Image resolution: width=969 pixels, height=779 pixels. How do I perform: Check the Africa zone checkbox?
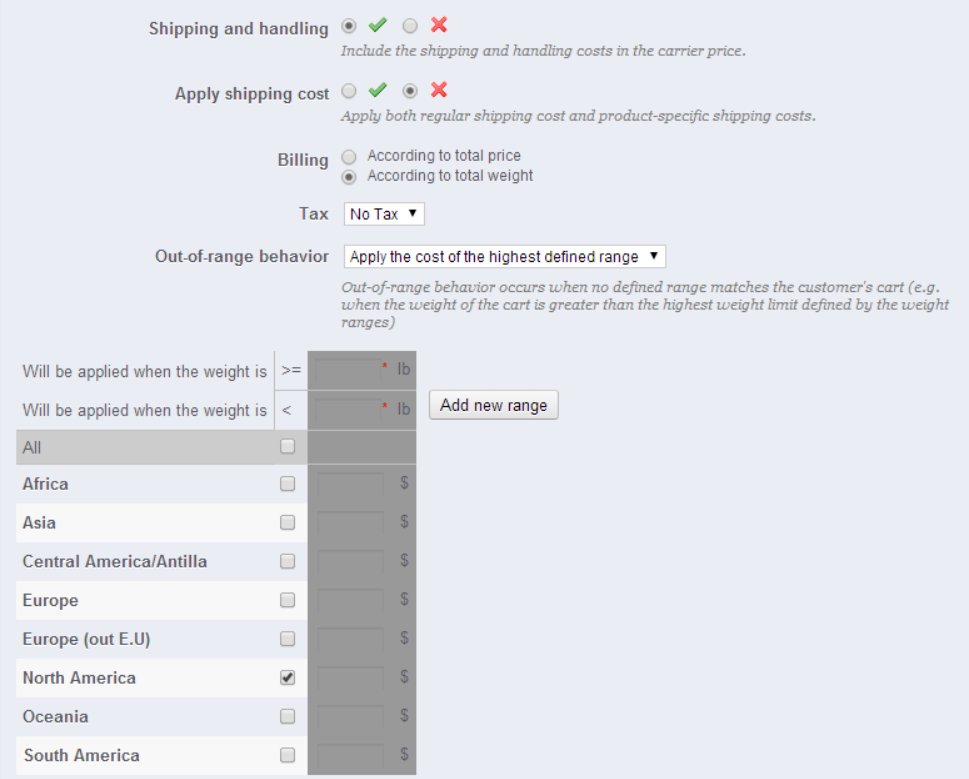click(288, 484)
